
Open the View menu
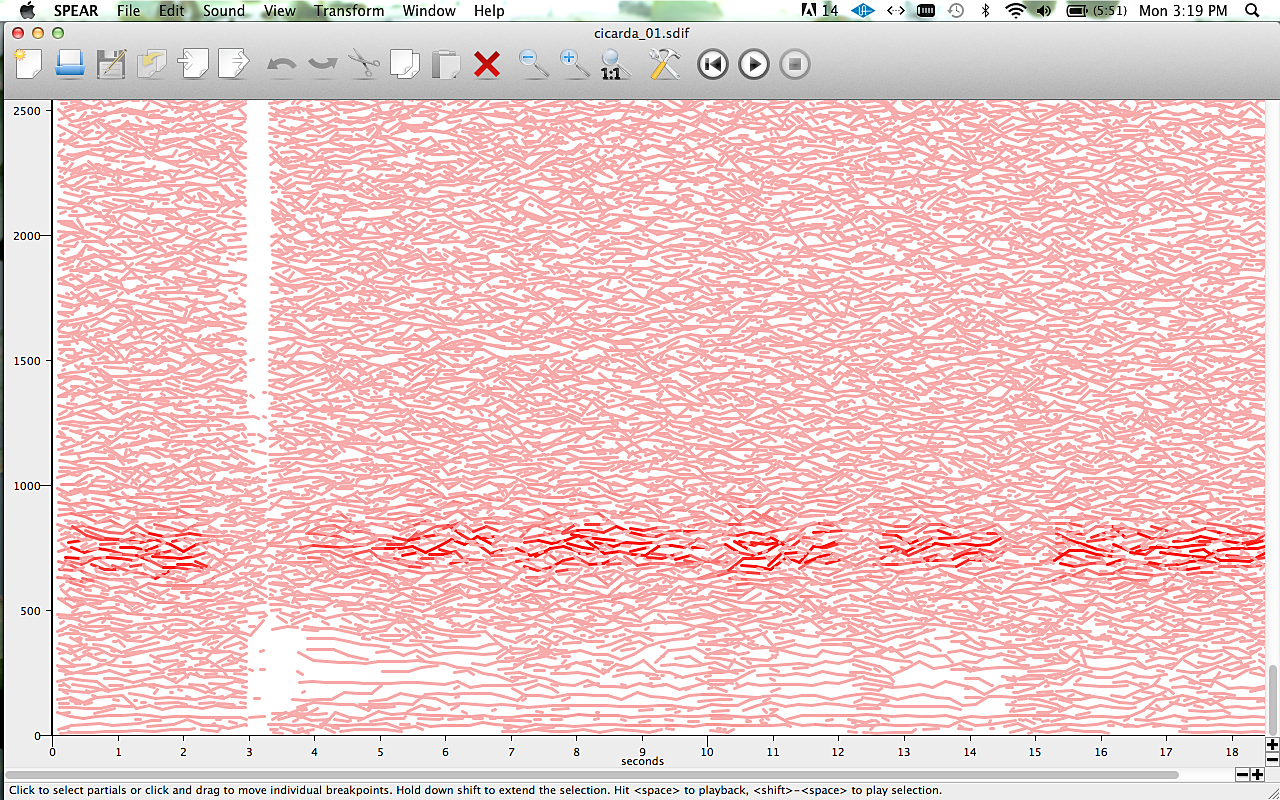pos(280,11)
